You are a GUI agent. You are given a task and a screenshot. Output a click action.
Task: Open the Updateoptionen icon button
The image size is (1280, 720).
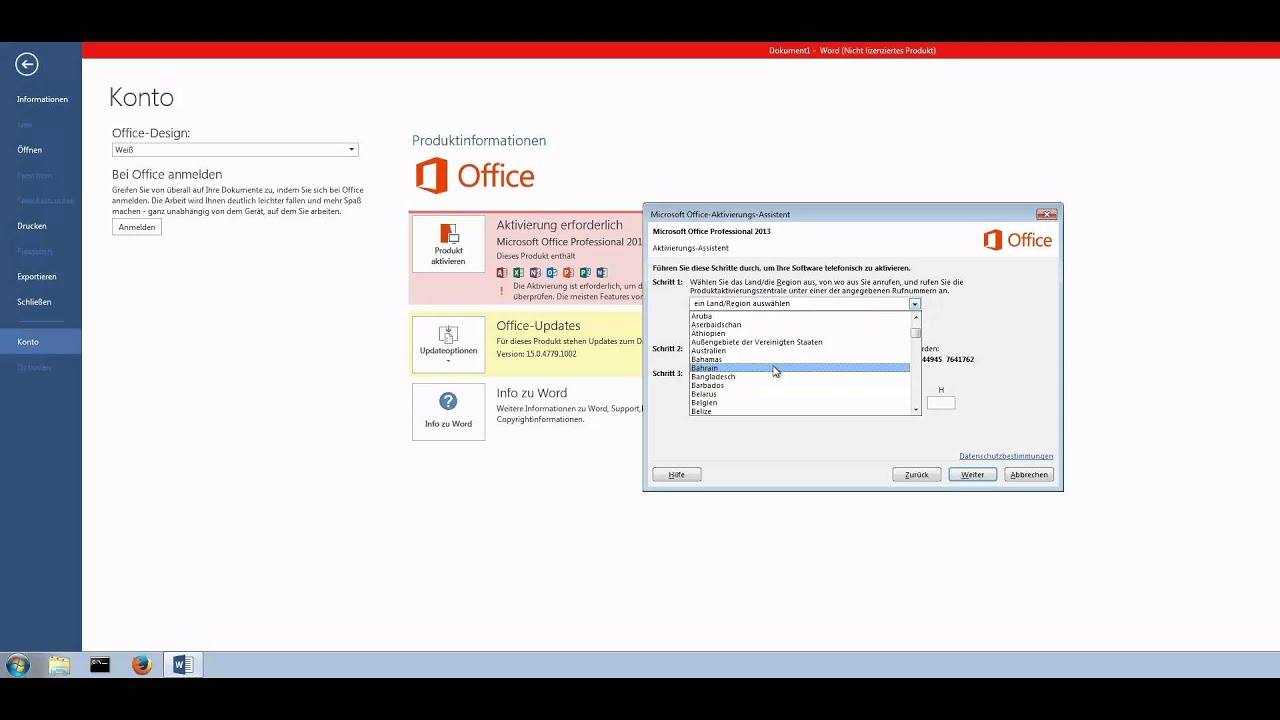pos(448,344)
